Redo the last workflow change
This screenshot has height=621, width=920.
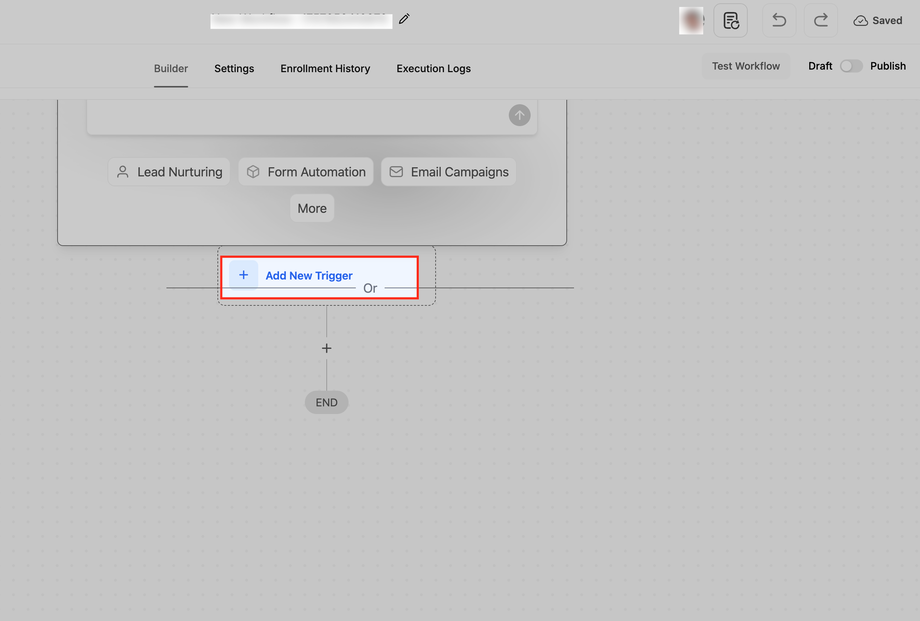[820, 21]
